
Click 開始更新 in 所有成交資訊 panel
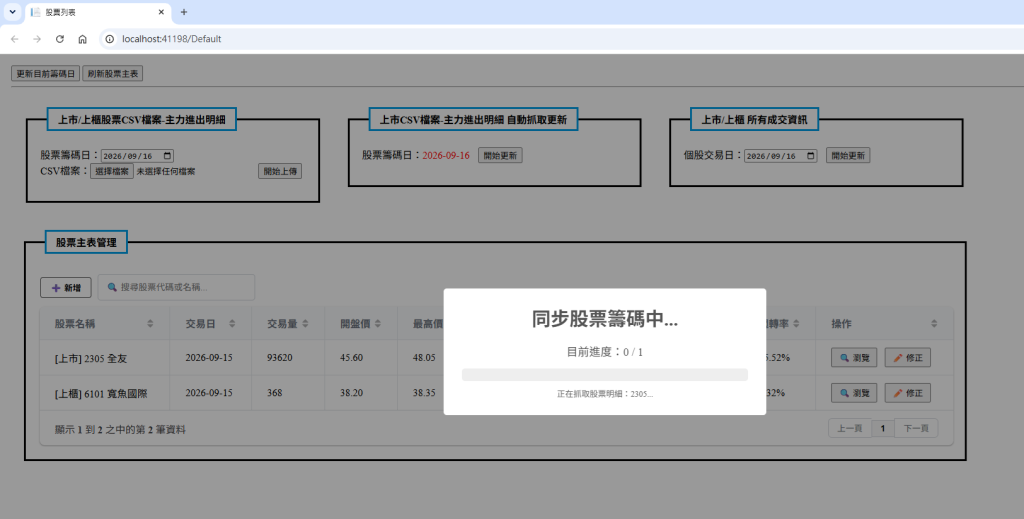pyautogui.click(x=848, y=155)
